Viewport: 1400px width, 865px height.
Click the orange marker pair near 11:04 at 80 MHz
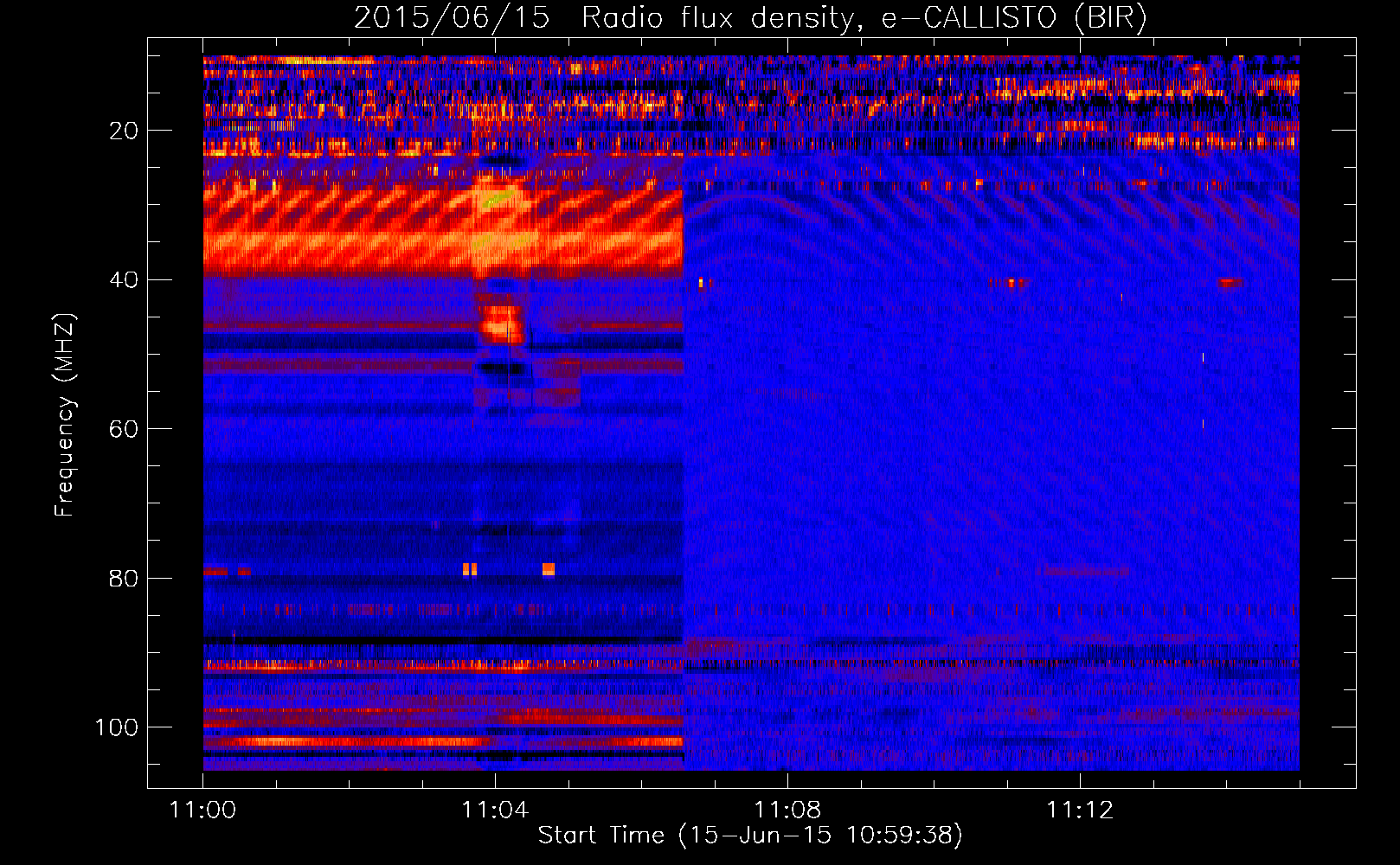coord(470,569)
